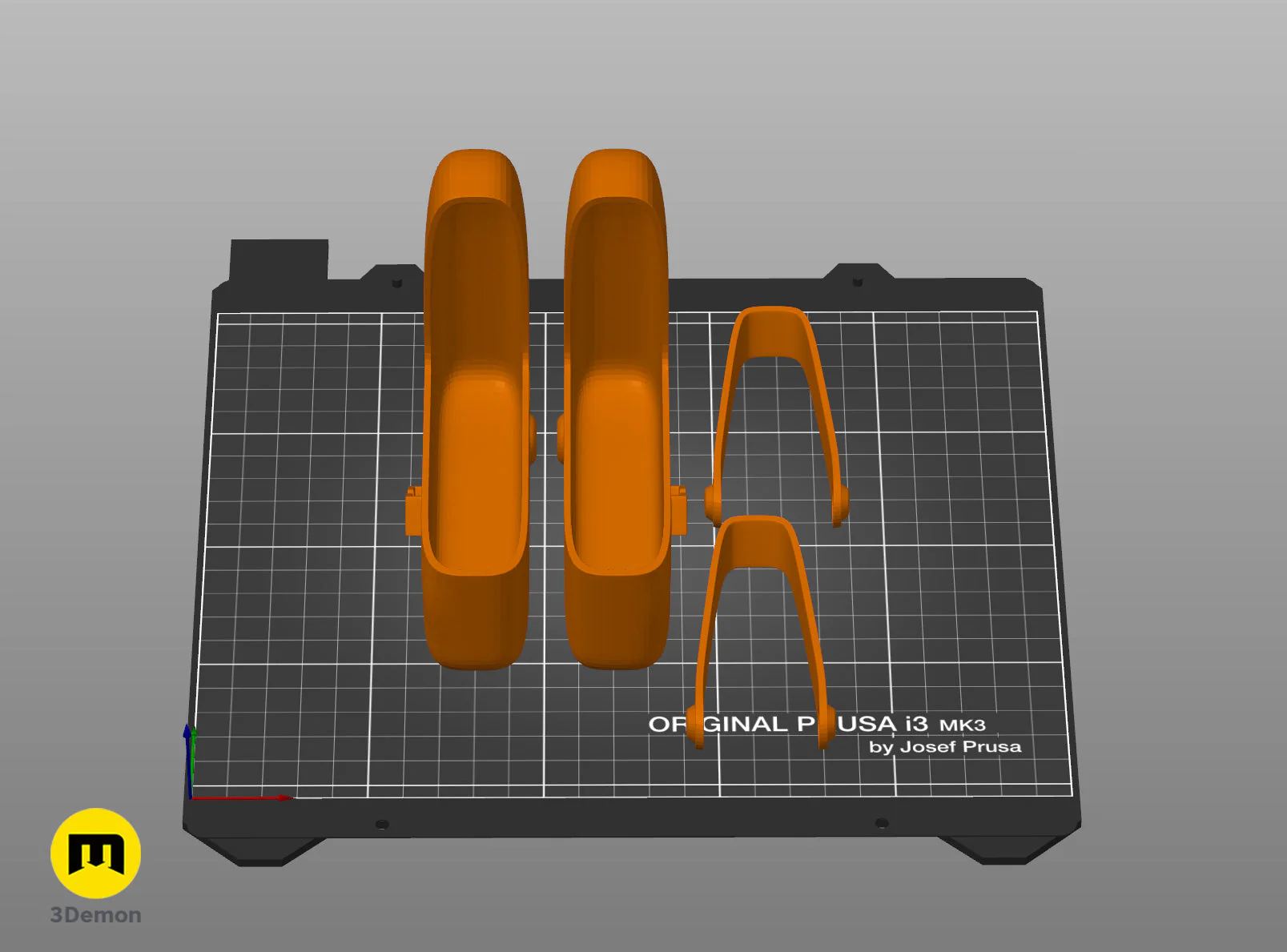Click the hinge tab on left case
This screenshot has height=952, width=1287.
pyautogui.click(x=414, y=510)
